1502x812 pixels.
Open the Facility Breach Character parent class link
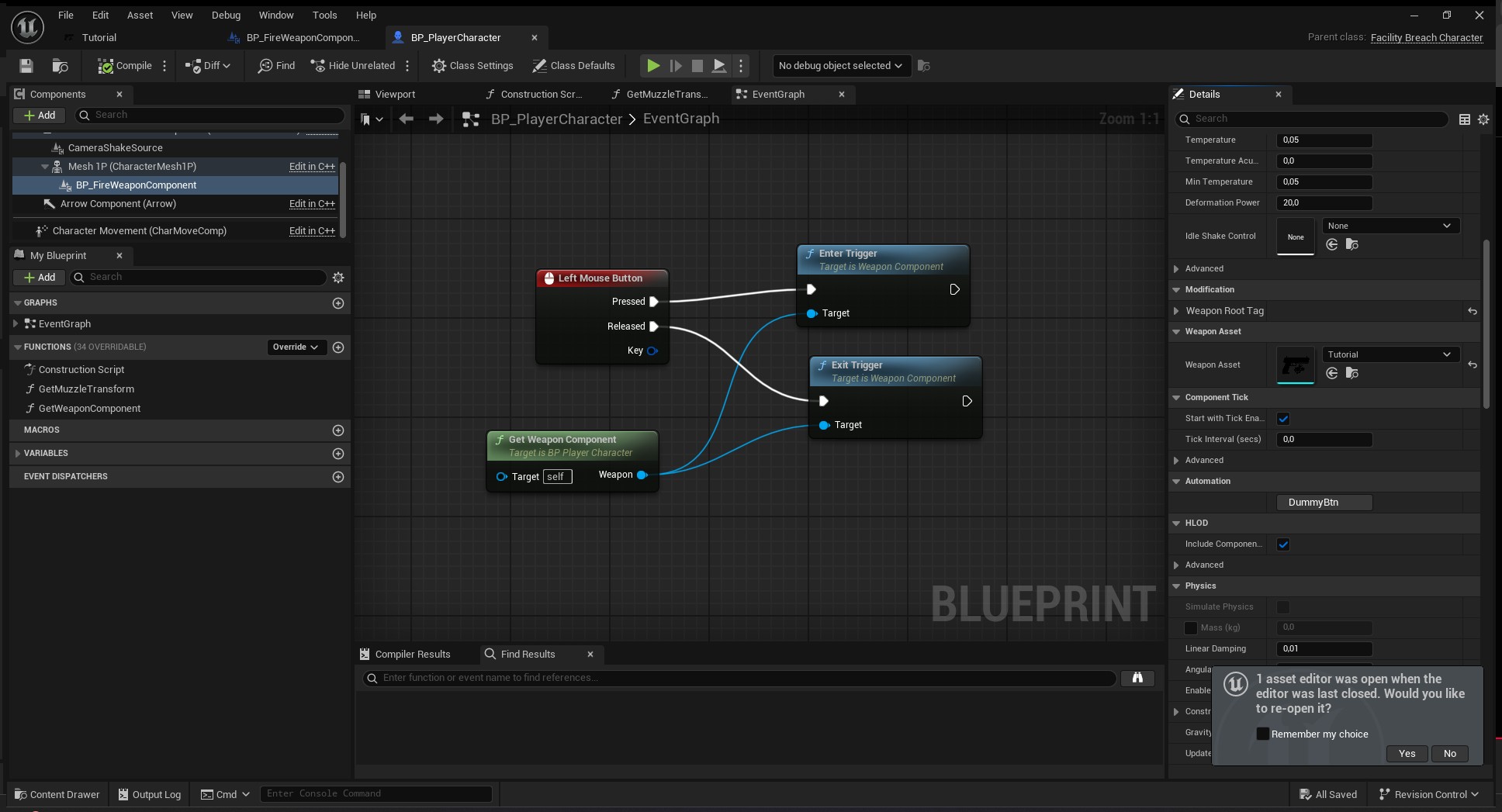point(1426,37)
